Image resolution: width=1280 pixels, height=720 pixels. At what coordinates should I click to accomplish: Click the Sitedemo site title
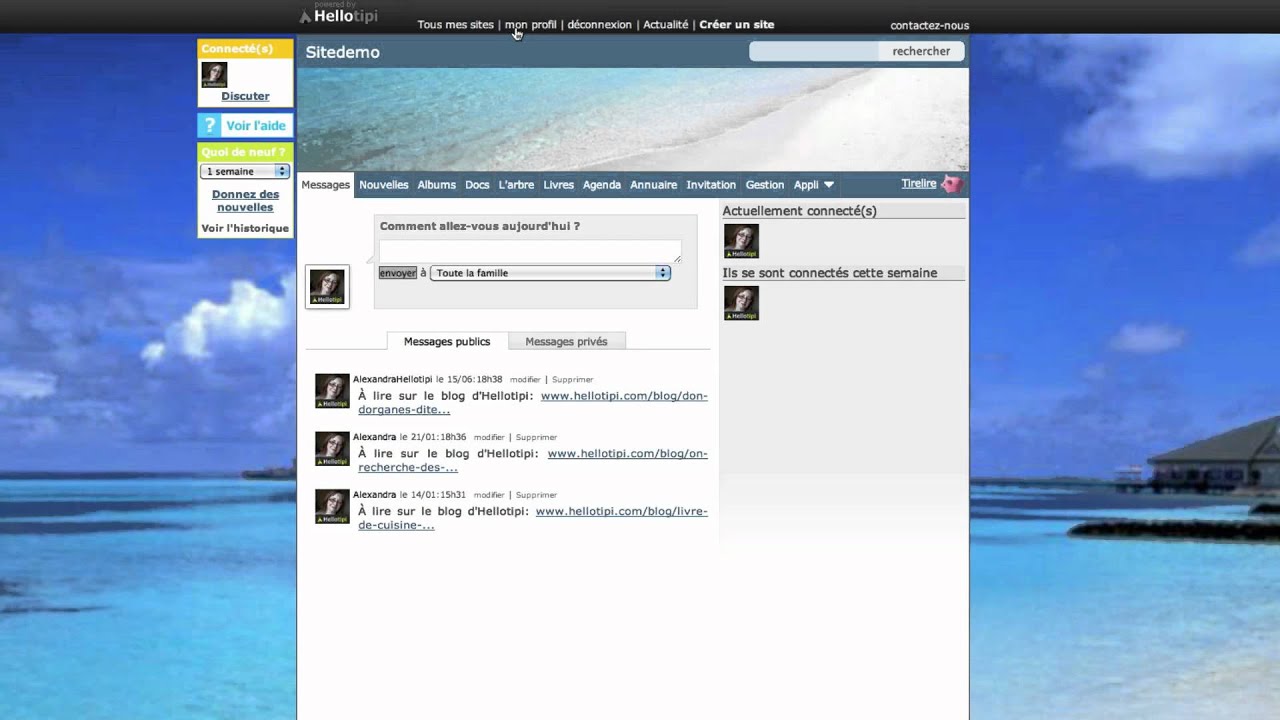343,52
